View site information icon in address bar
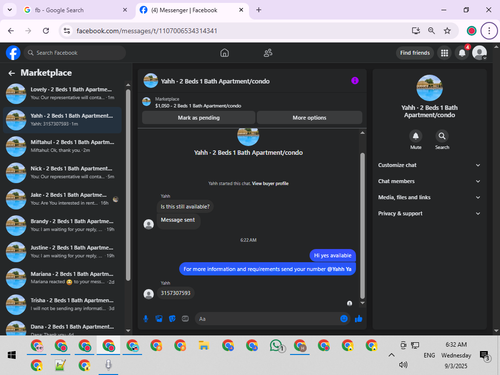This screenshot has height=375, width=500. click(x=67, y=31)
